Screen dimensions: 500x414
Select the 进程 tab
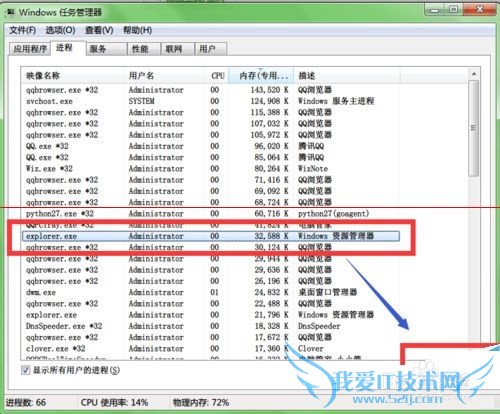pyautogui.click(x=68, y=48)
